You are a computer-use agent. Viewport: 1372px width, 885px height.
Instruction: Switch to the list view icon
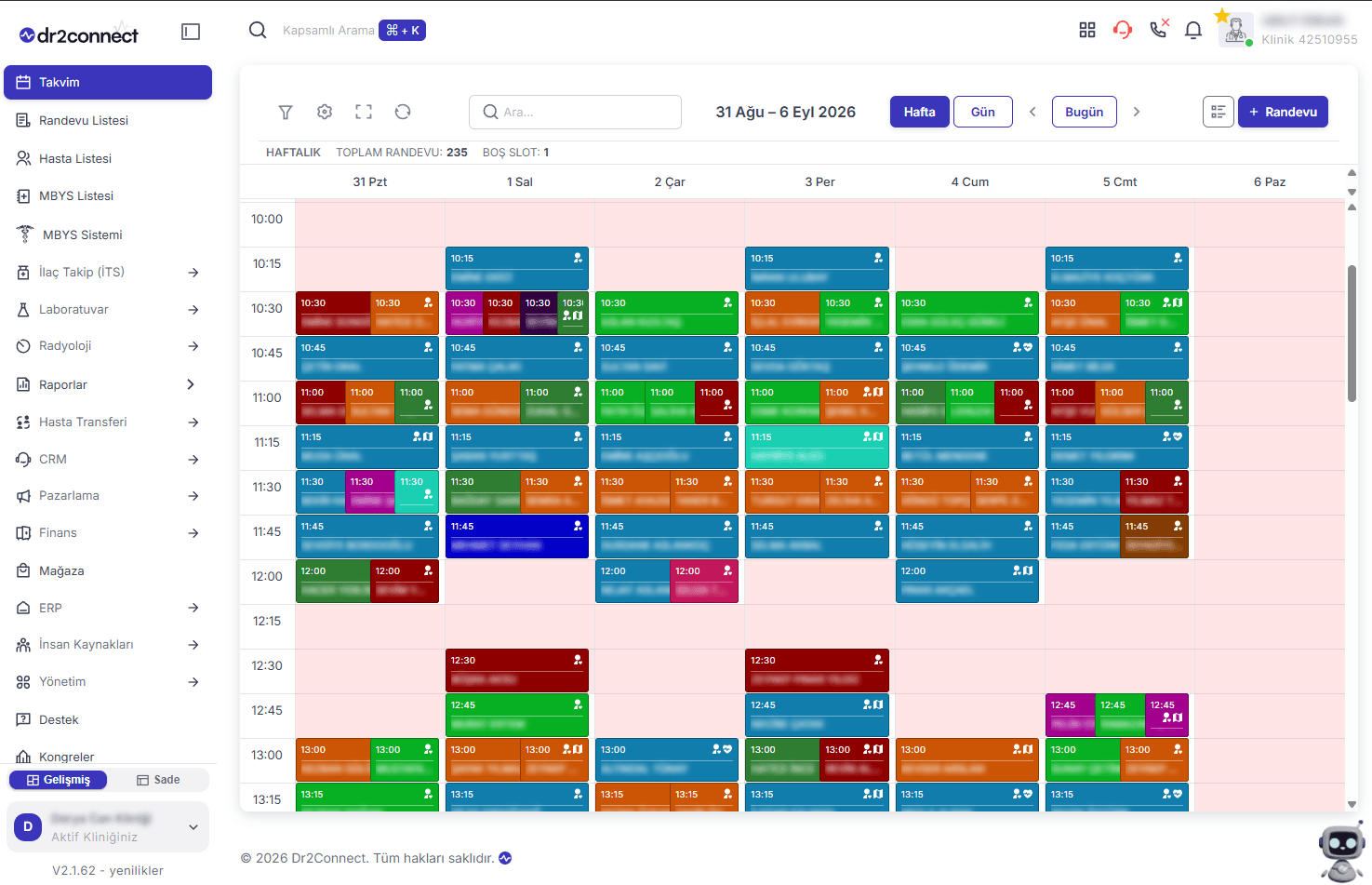pyautogui.click(x=1219, y=112)
